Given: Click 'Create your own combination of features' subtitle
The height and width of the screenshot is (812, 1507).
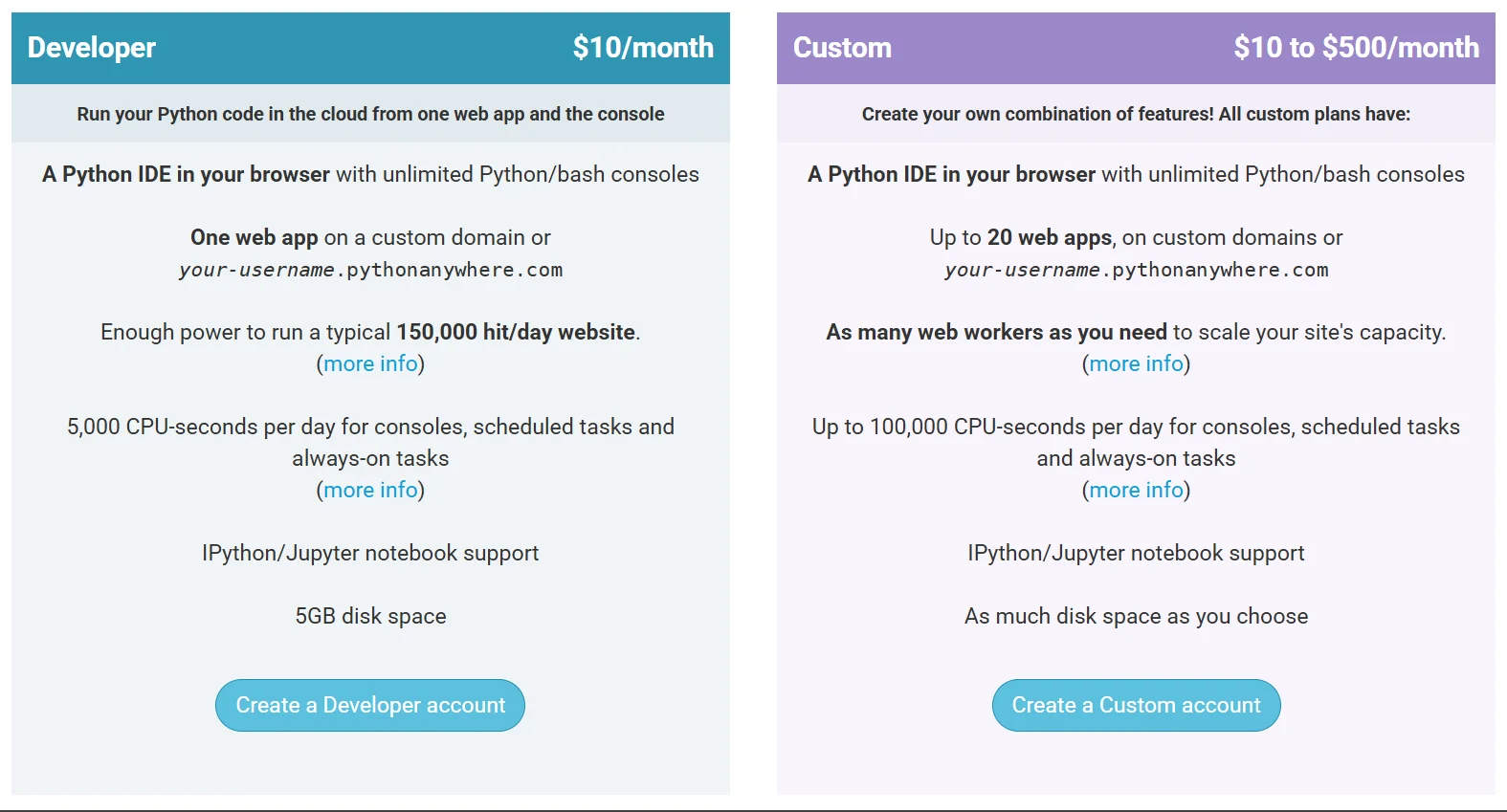Looking at the screenshot, I should pyautogui.click(x=1136, y=114).
